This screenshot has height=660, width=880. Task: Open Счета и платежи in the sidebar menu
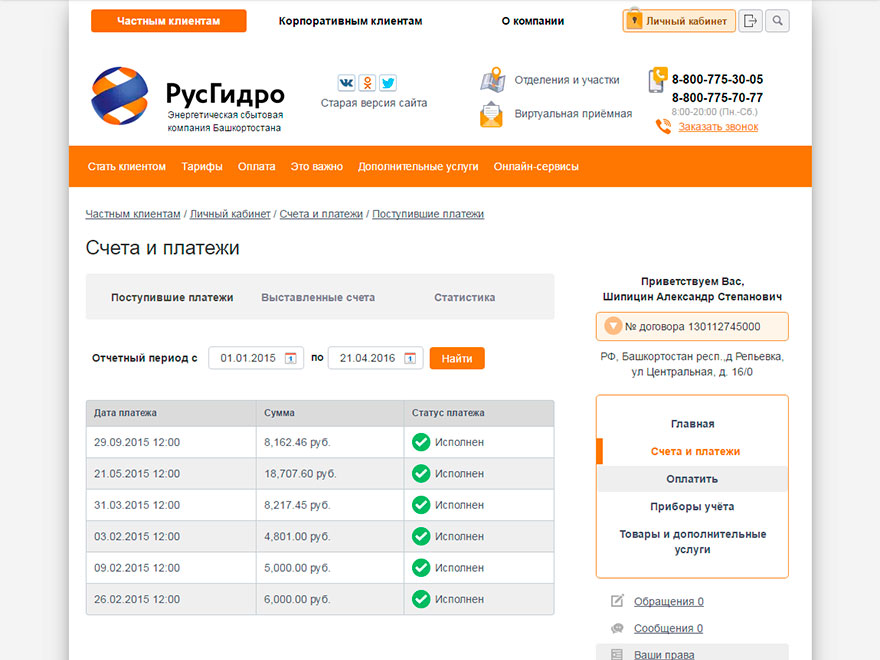(695, 451)
